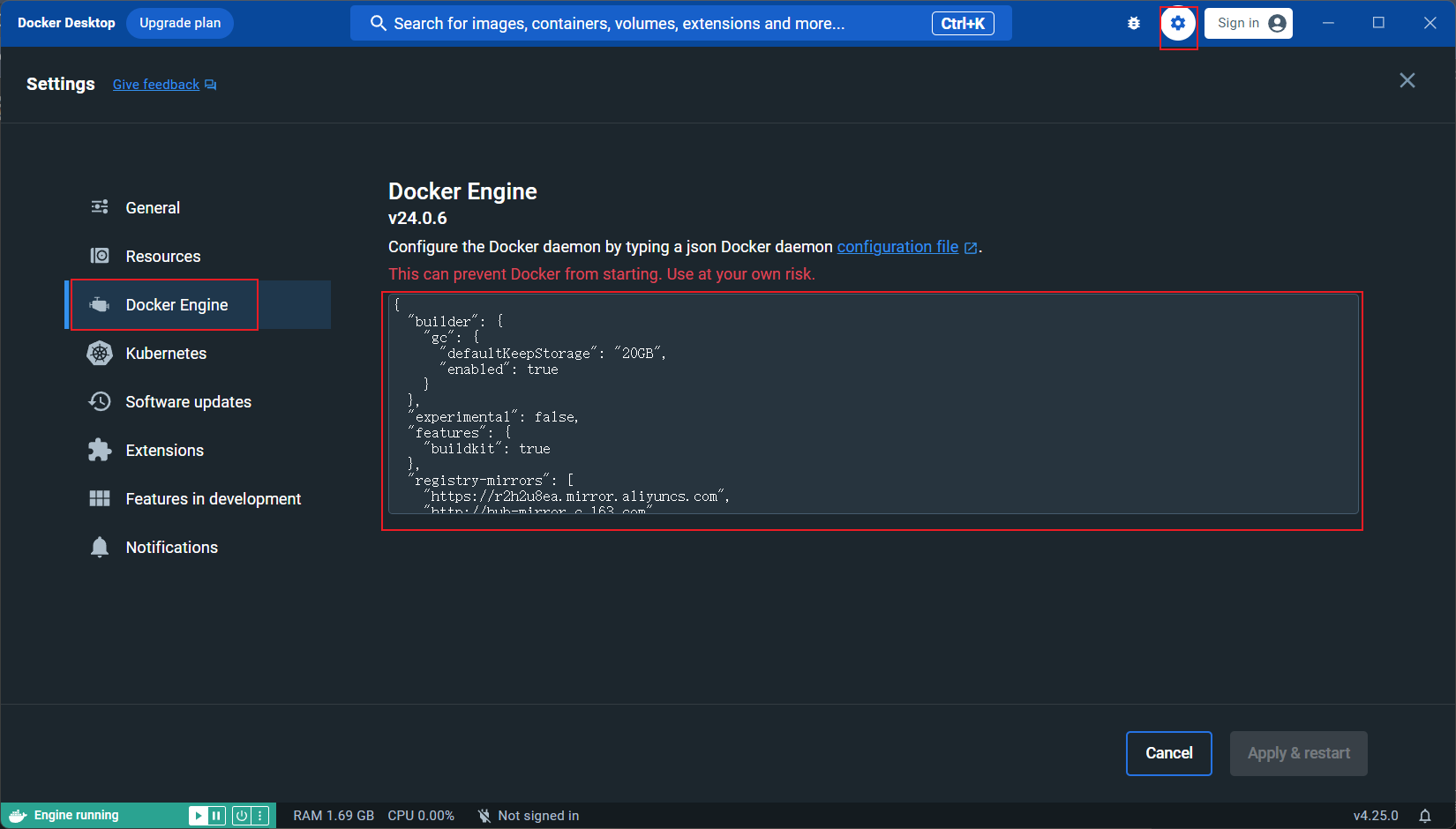Viewport: 1456px width, 829px height.
Task: Open Extensions settings section
Action: click(x=164, y=451)
